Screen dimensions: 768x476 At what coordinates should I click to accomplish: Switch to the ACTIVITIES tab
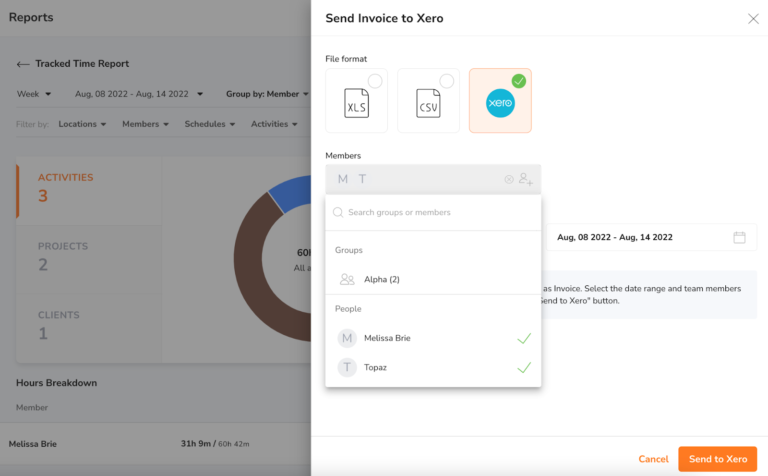pos(89,191)
